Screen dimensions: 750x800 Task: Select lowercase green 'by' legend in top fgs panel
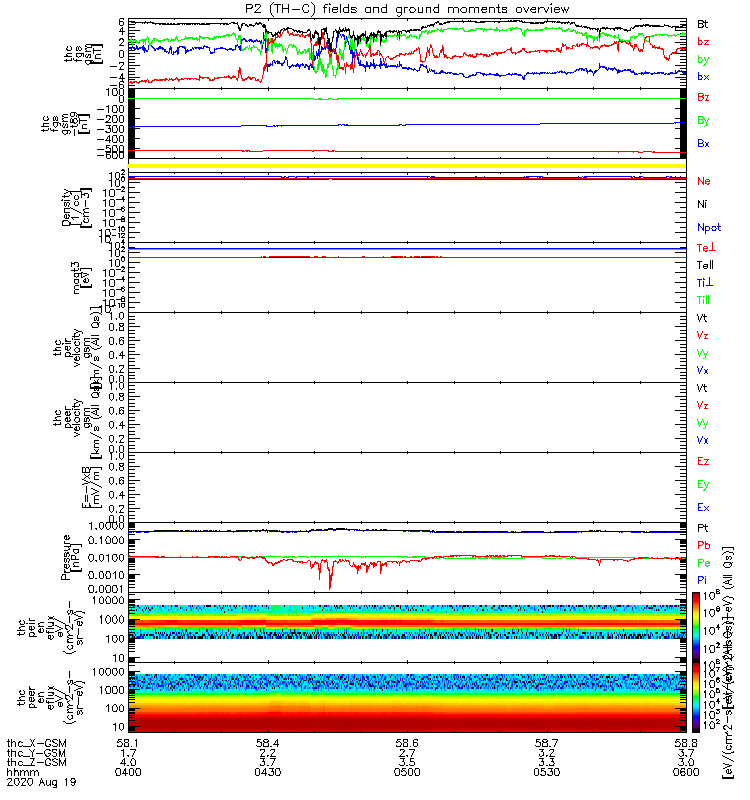click(703, 59)
